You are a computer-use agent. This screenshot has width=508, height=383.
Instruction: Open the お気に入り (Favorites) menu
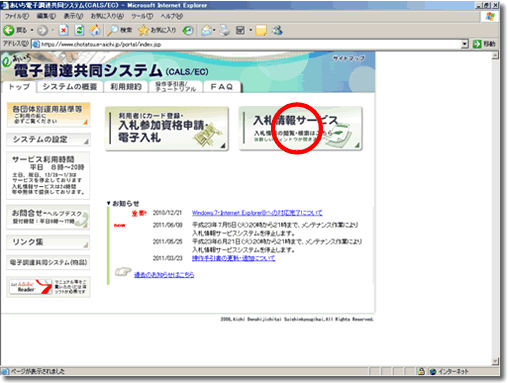coord(107,16)
